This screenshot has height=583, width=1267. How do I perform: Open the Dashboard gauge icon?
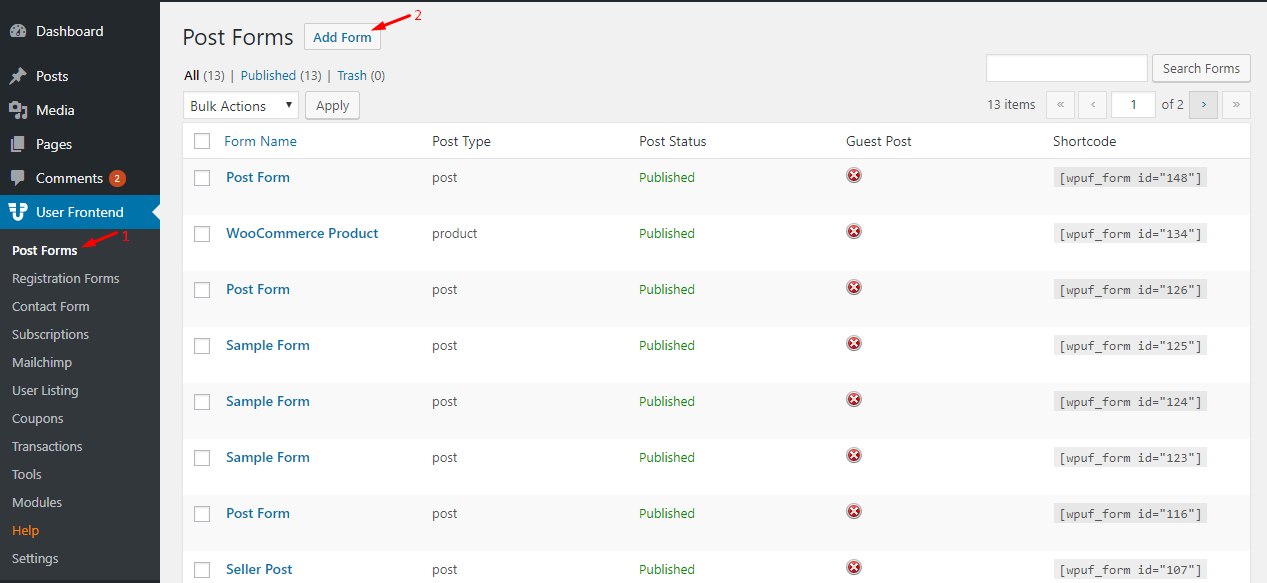coord(18,31)
